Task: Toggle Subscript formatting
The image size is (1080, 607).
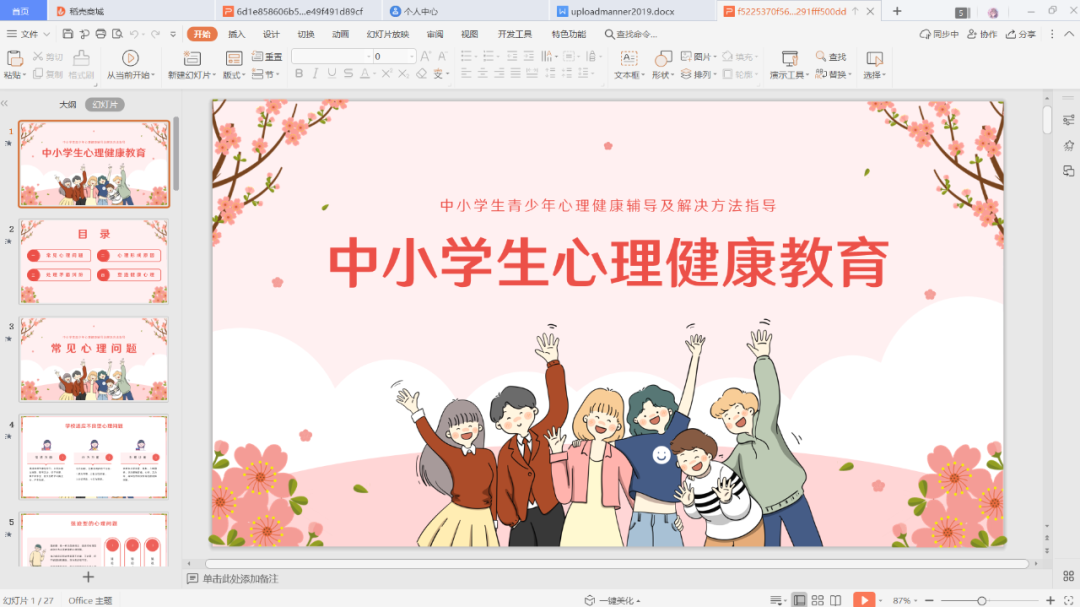Action: tap(403, 74)
